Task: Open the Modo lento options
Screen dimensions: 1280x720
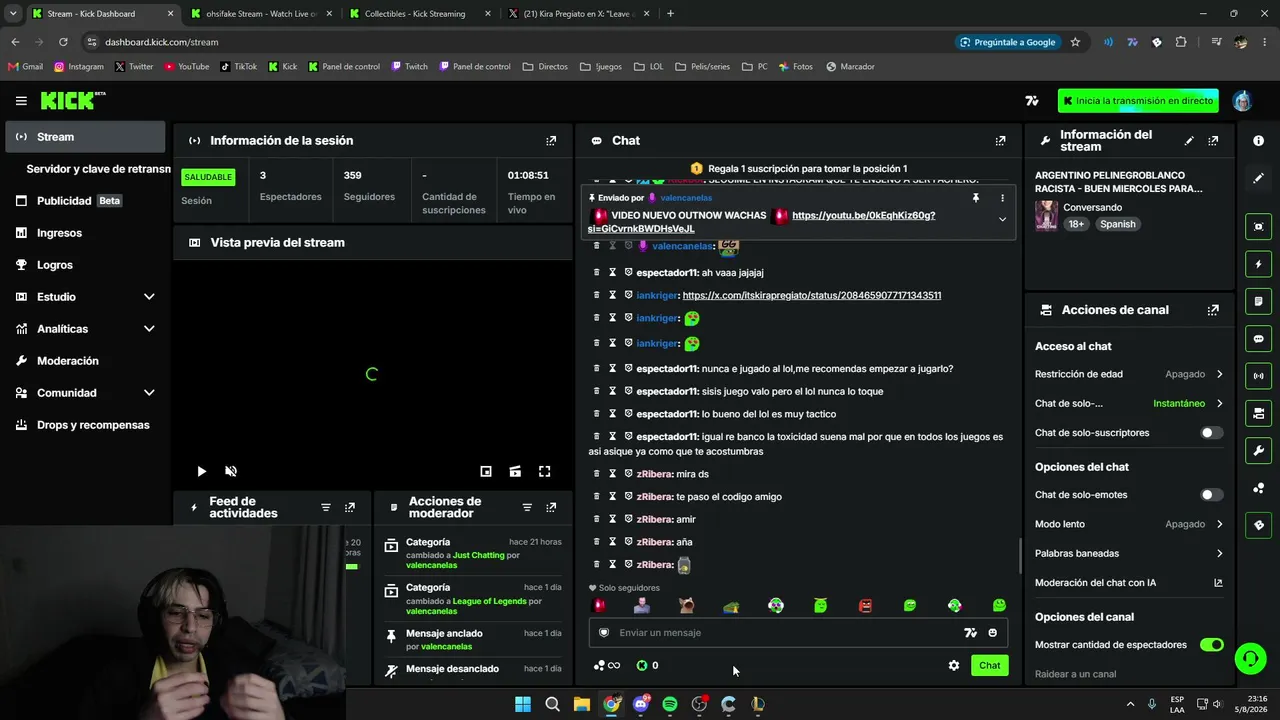Action: 1129,524
